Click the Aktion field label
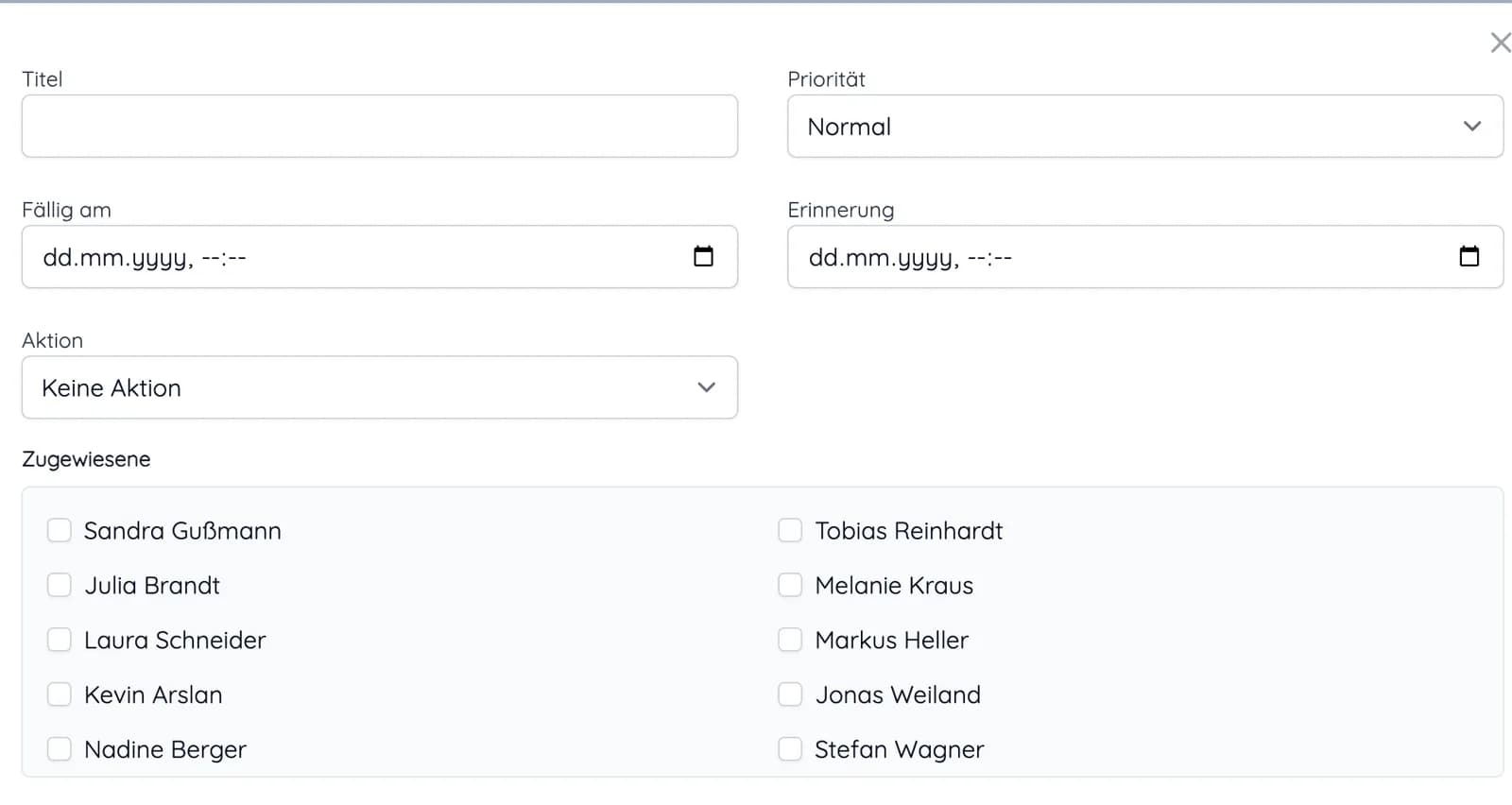 pyautogui.click(x=53, y=340)
